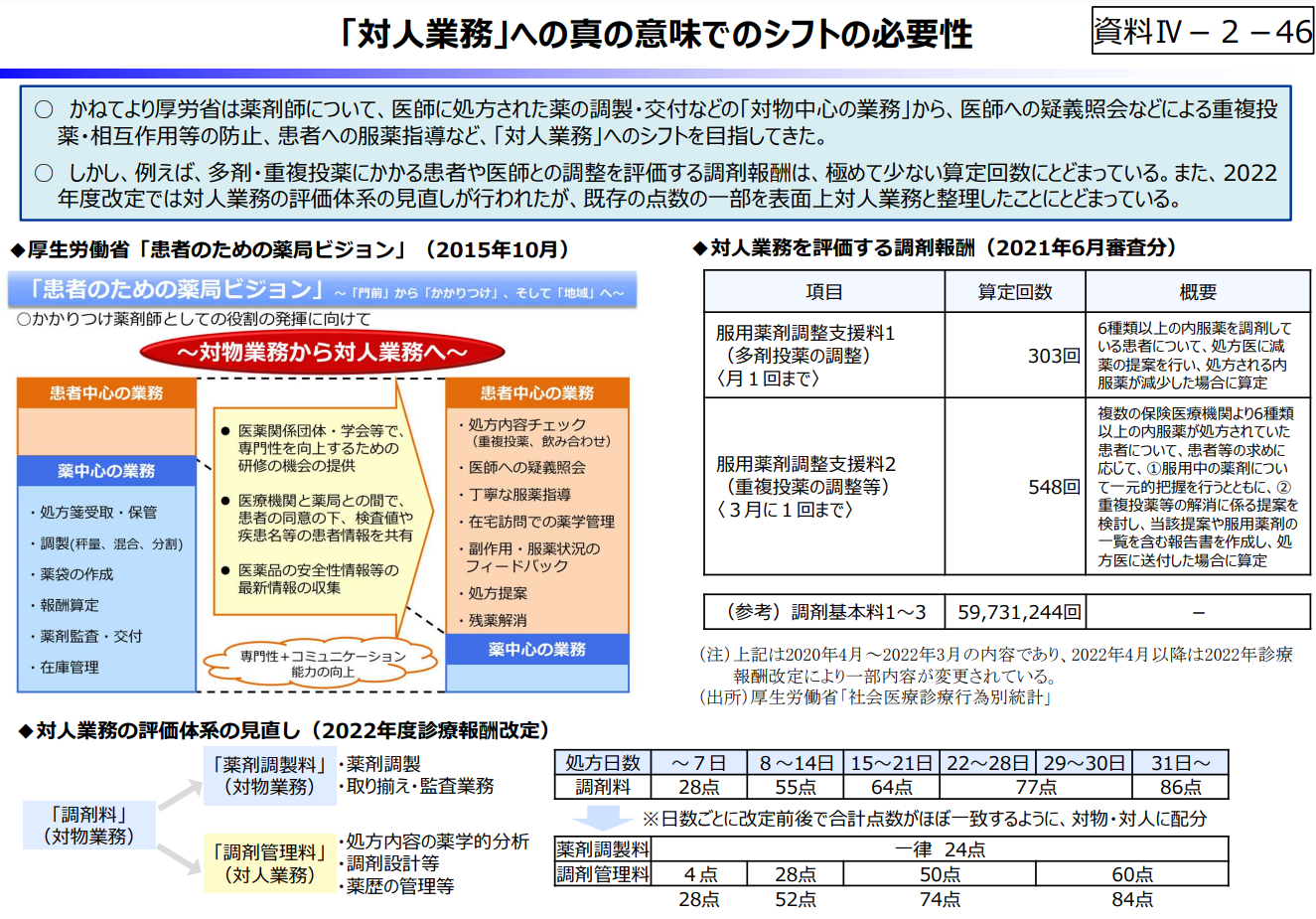Click the red oval 対物業務から対人業務へ banner
The image size is (1316, 919).
(x=323, y=352)
